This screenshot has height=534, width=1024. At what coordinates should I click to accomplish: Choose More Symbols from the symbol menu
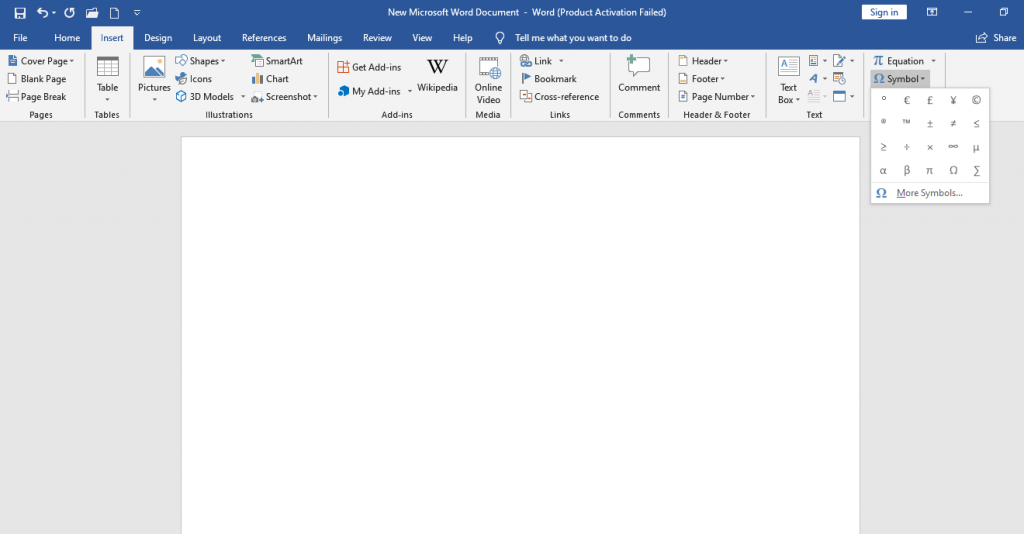[929, 193]
